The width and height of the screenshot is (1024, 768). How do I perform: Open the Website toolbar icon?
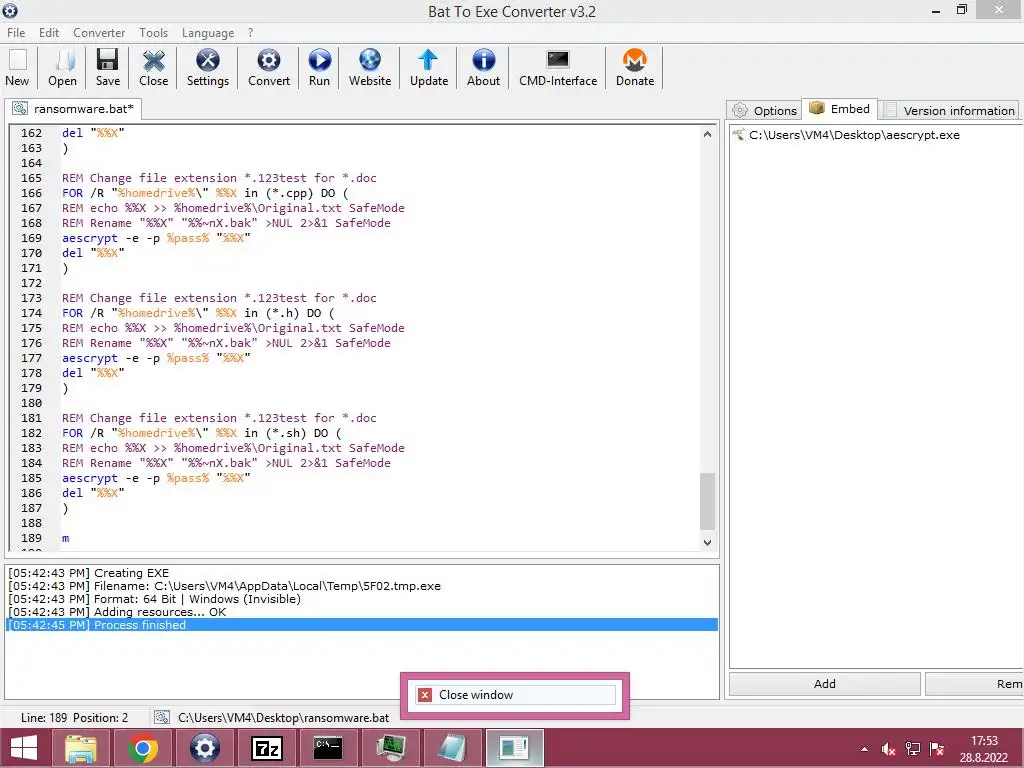point(370,68)
